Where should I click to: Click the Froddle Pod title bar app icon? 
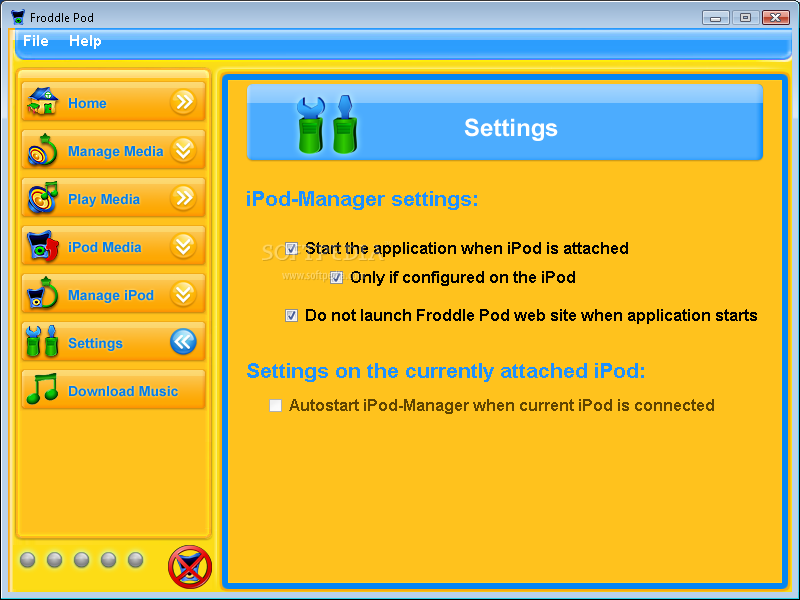(18, 17)
